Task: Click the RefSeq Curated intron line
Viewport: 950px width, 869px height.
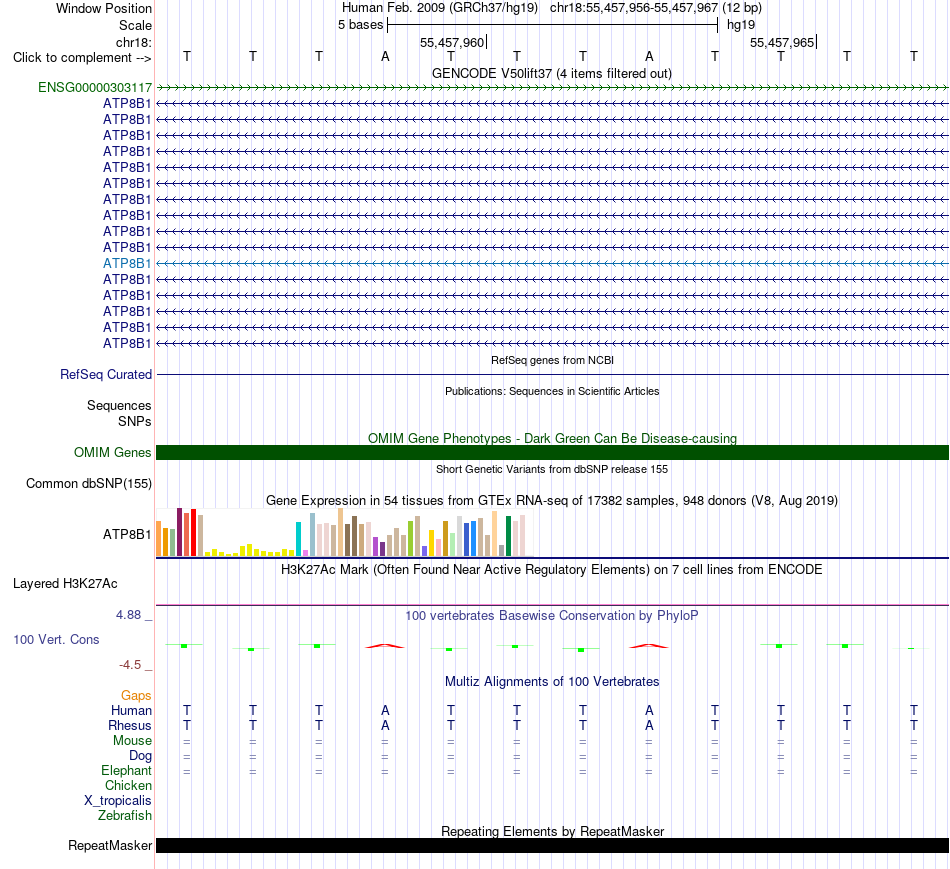Action: 552,375
